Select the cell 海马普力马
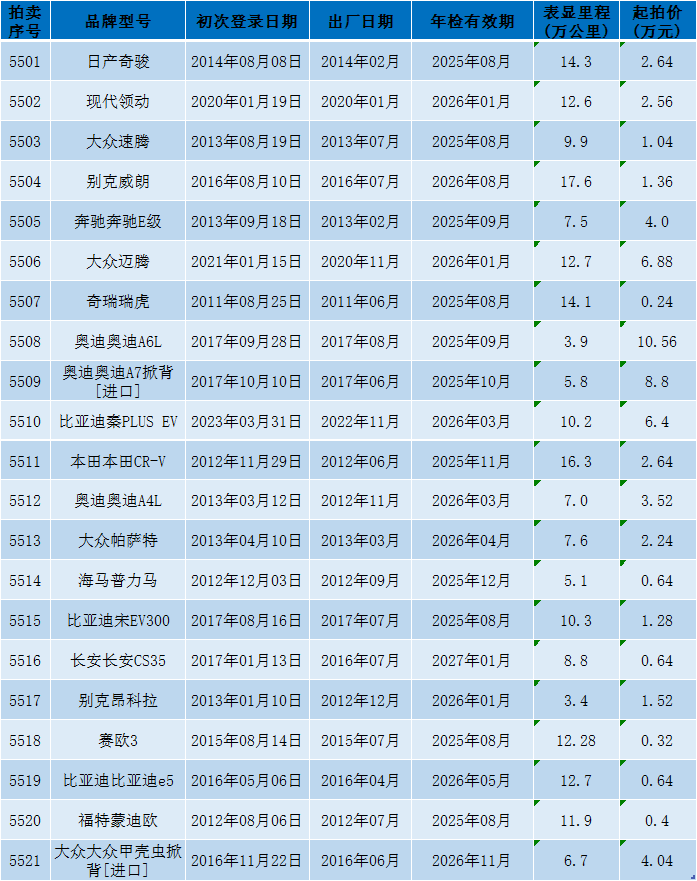Screen dimensions: 697x881 [x=118, y=580]
